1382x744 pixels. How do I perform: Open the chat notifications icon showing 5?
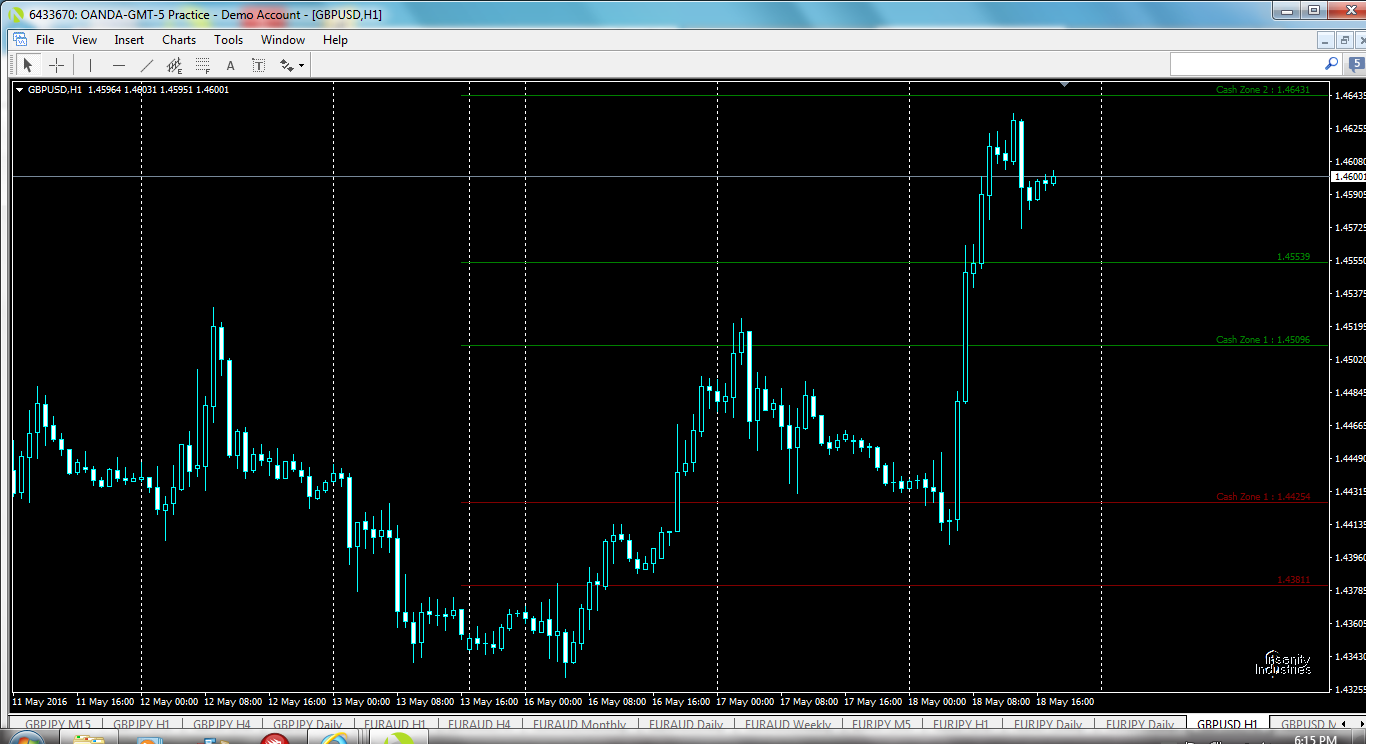(1357, 63)
